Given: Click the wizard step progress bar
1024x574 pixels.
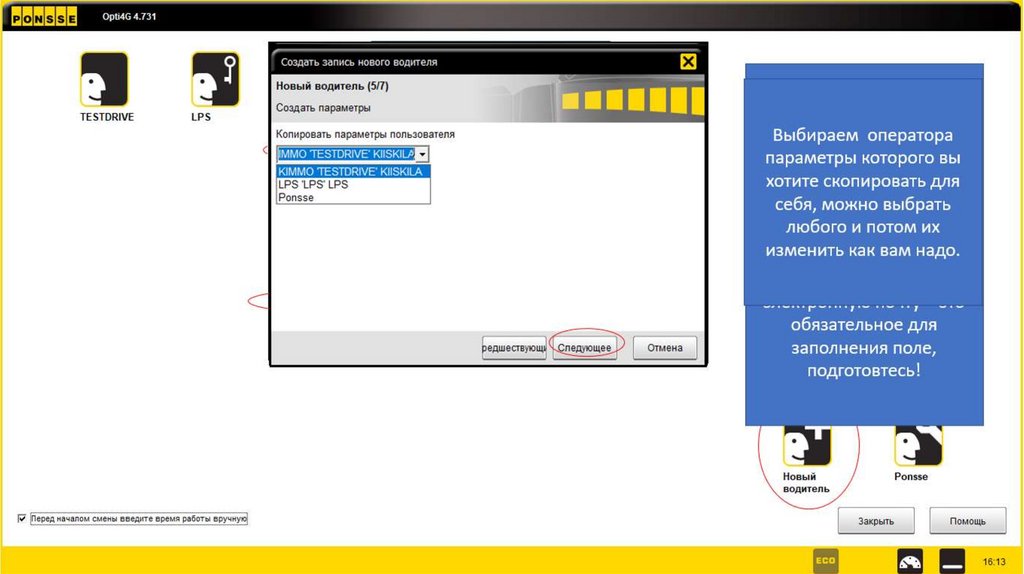Looking at the screenshot, I should coord(632,100).
